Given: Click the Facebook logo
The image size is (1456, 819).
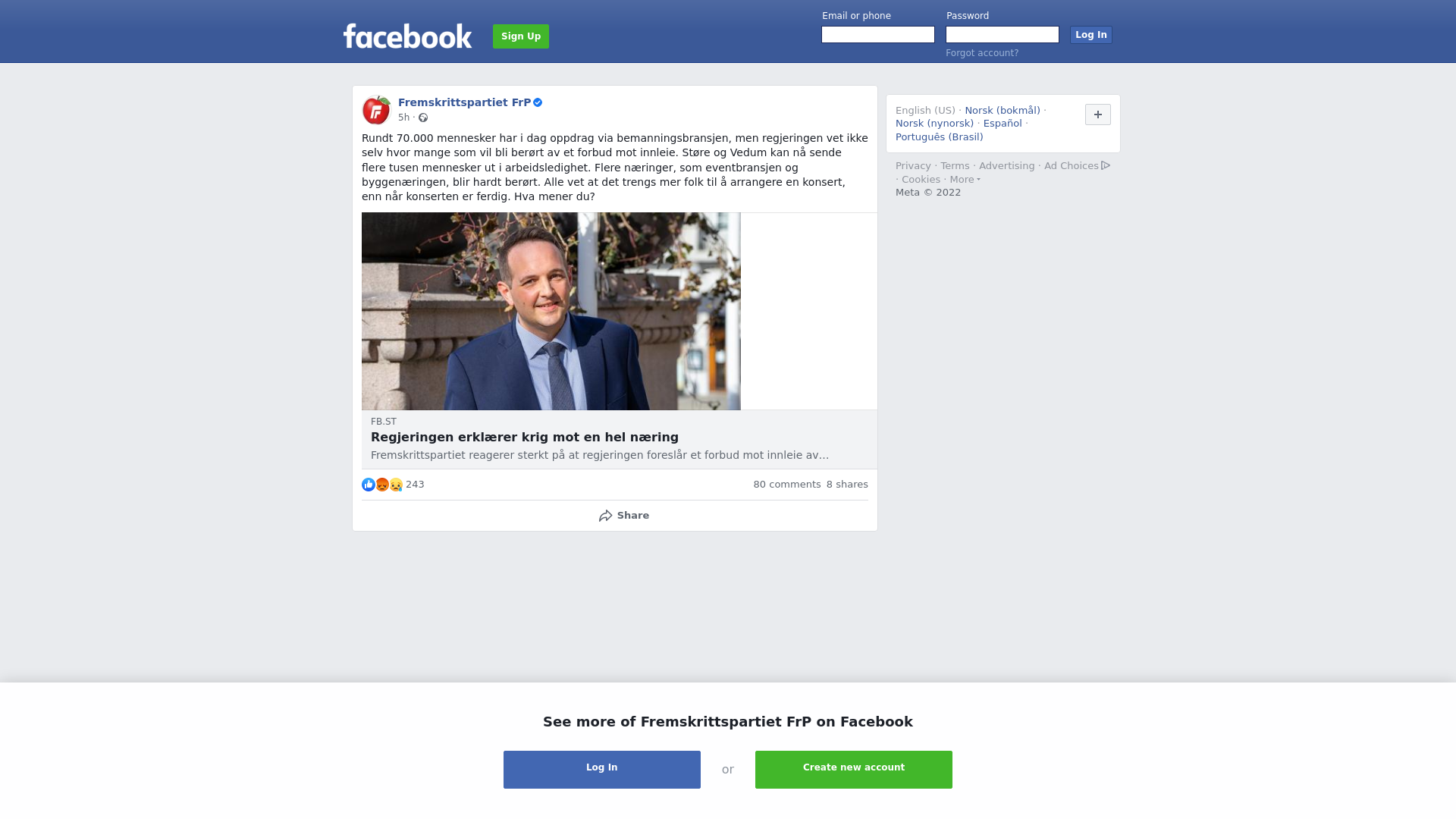Looking at the screenshot, I should [407, 36].
